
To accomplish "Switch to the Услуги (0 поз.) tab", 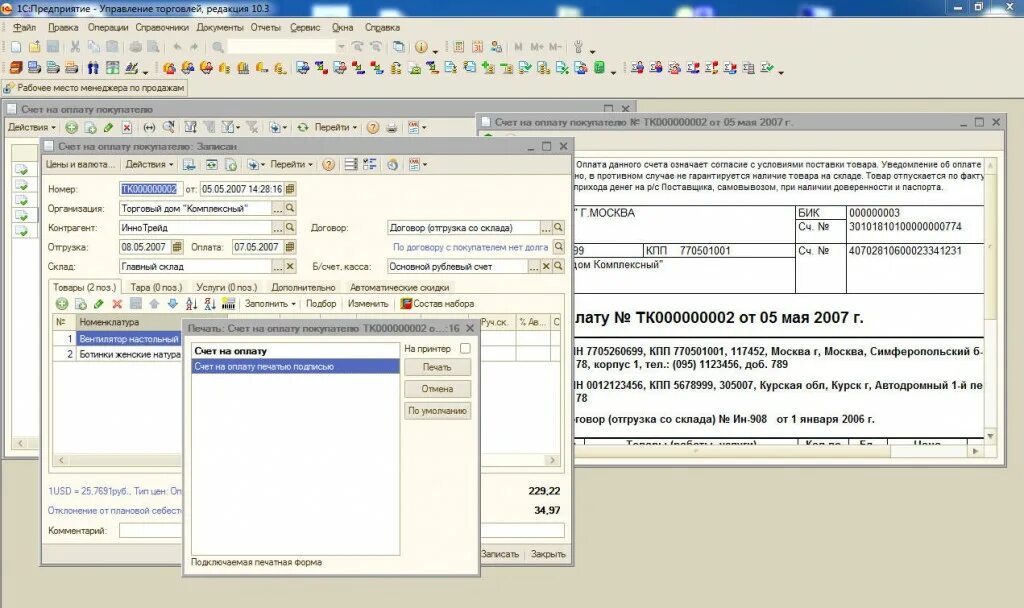I will pyautogui.click(x=227, y=287).
